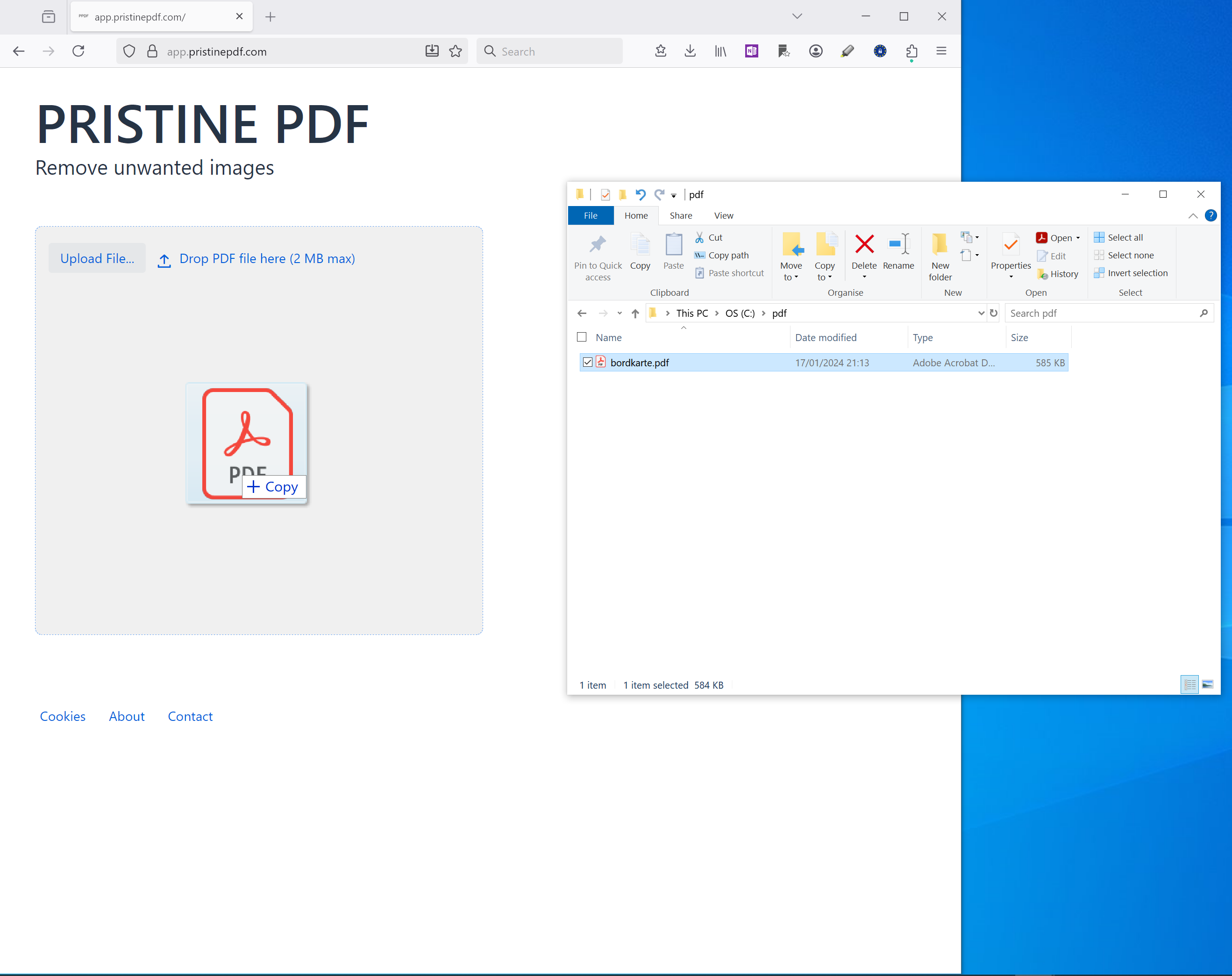Refresh the pdf folder view
The height and width of the screenshot is (976, 1232).
pyautogui.click(x=994, y=313)
